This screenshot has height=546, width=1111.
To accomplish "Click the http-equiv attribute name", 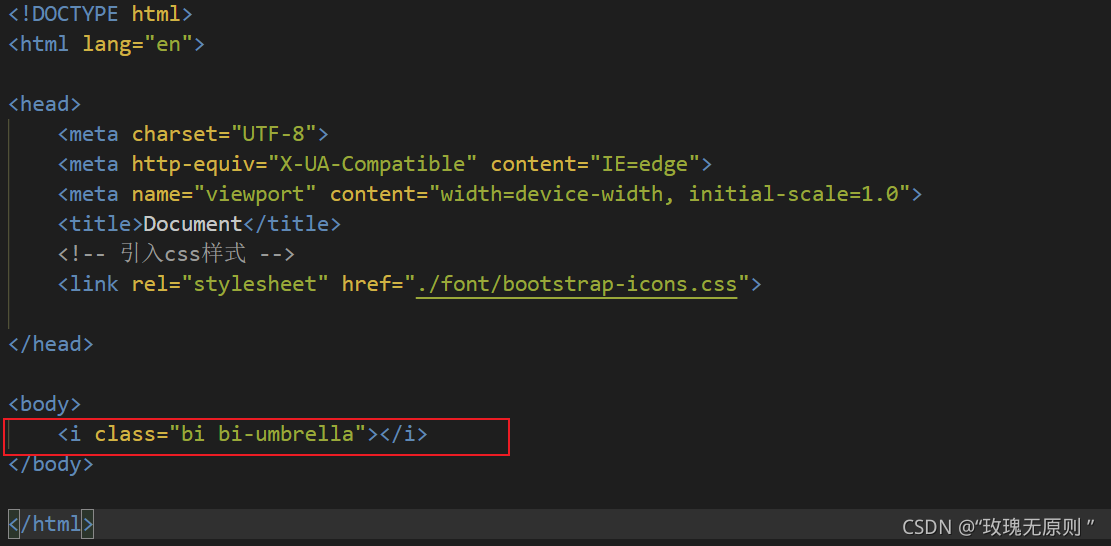I will click(x=193, y=164).
